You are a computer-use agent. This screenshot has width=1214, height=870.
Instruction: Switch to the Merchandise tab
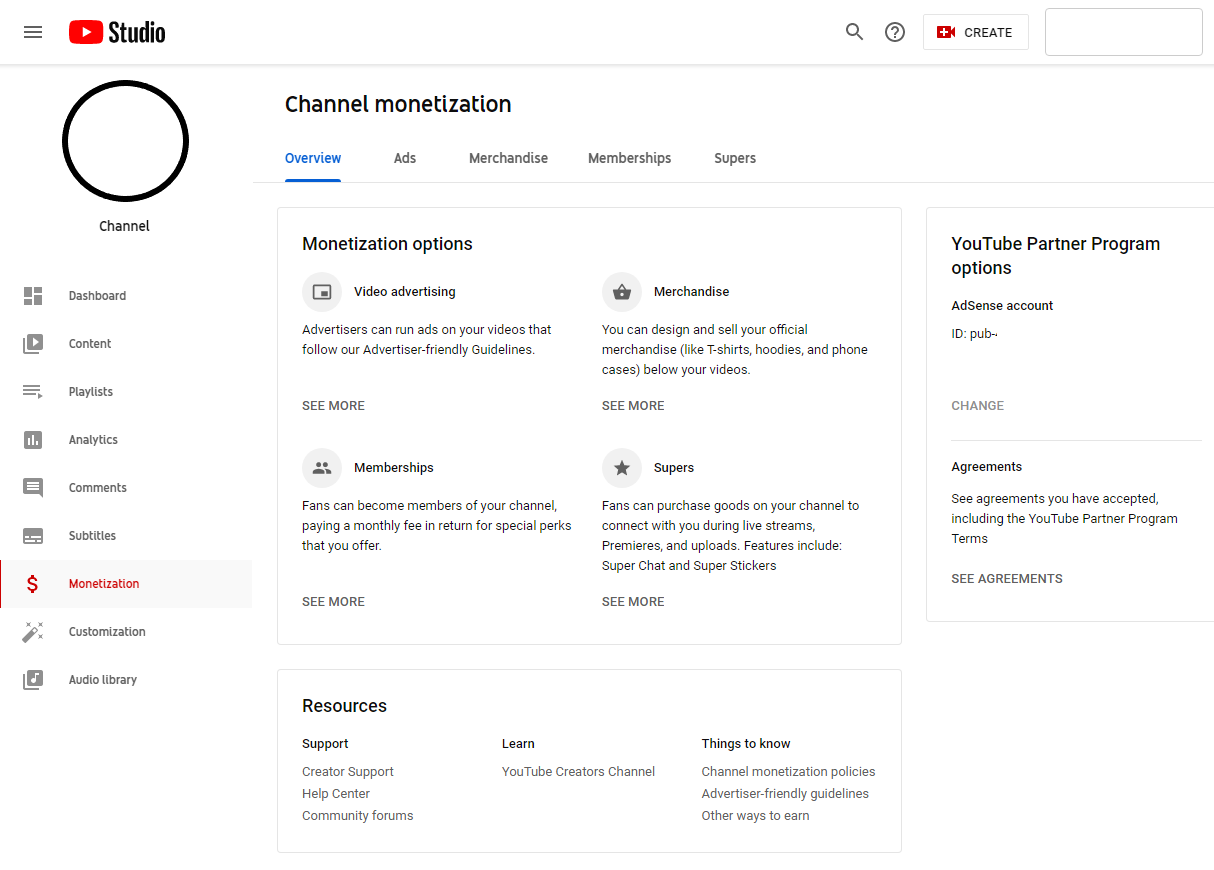coord(508,158)
